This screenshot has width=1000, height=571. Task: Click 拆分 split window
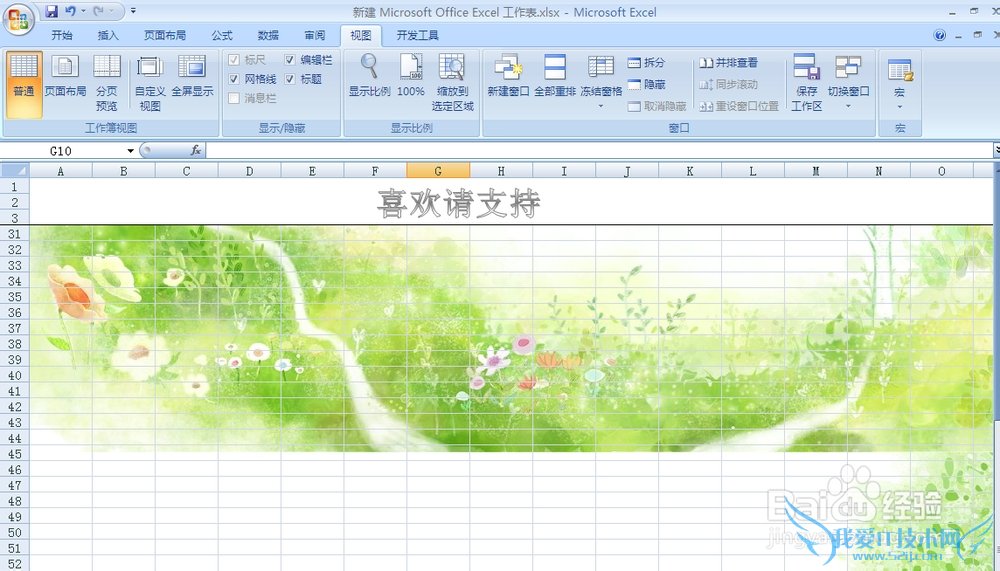[646, 63]
